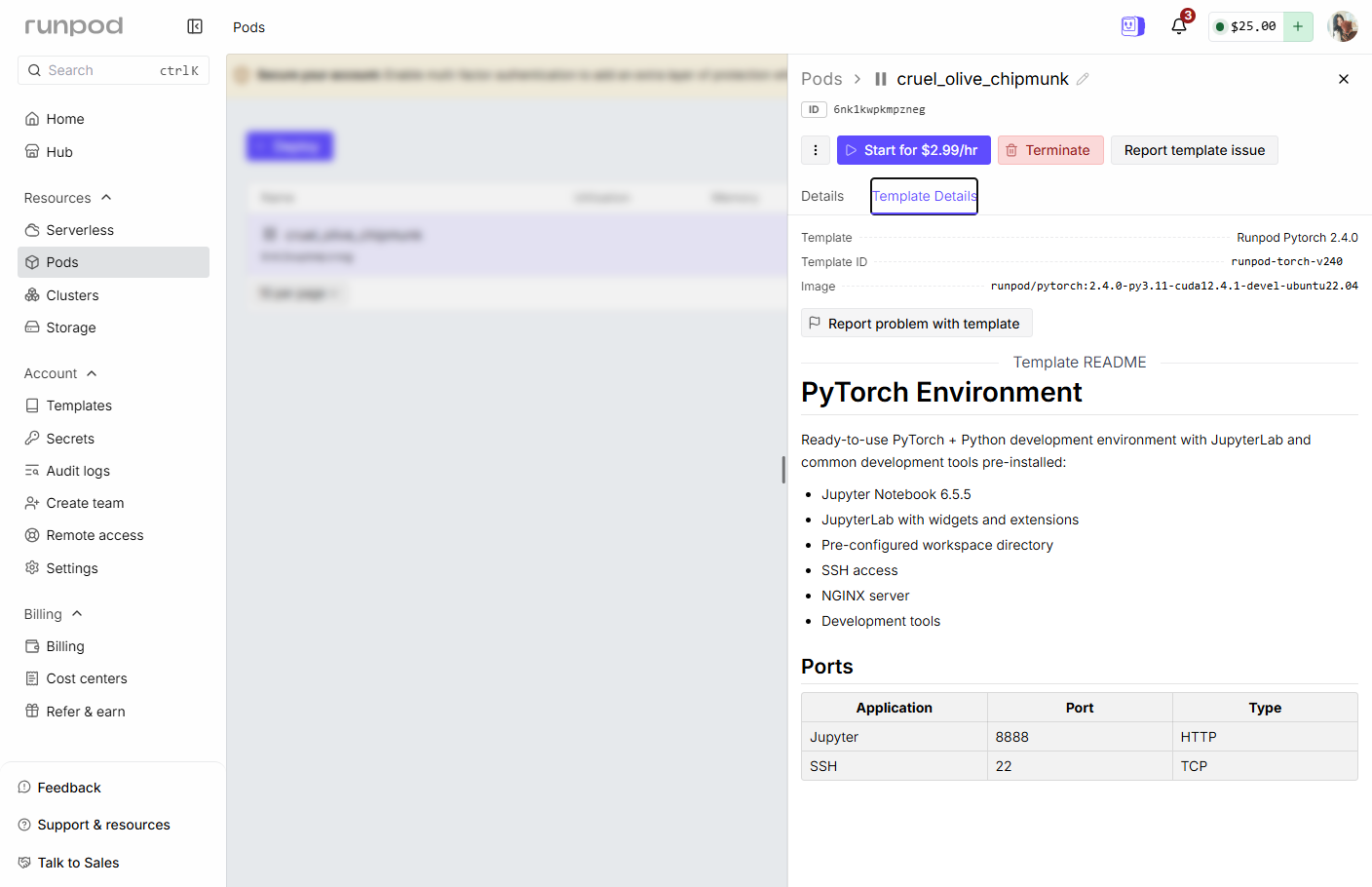Click the pod ID 6nk1kwpkmpzneg
Image resolution: width=1372 pixels, height=887 pixels.
tap(879, 109)
